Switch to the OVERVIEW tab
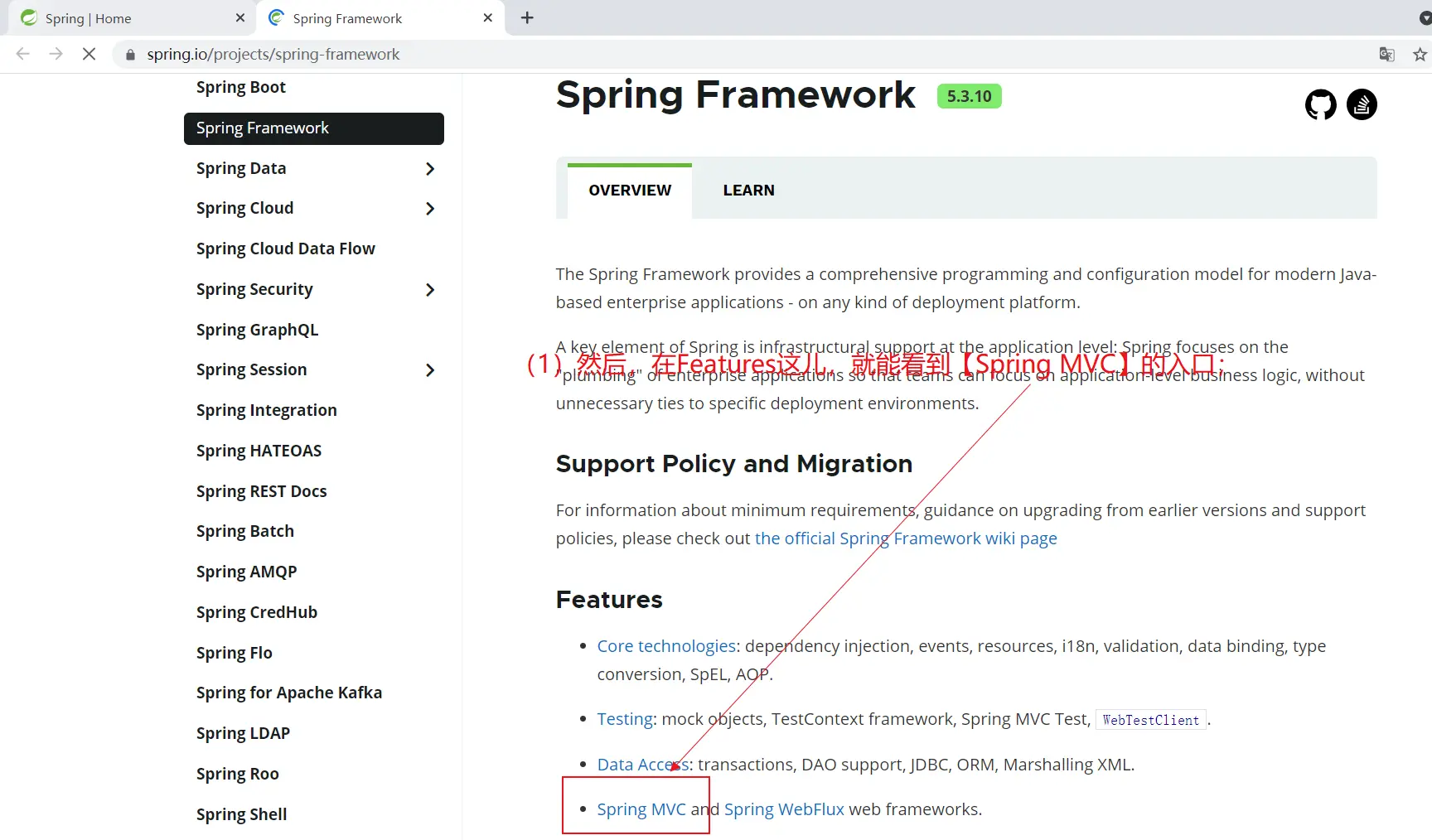1432x840 pixels. coord(630,191)
